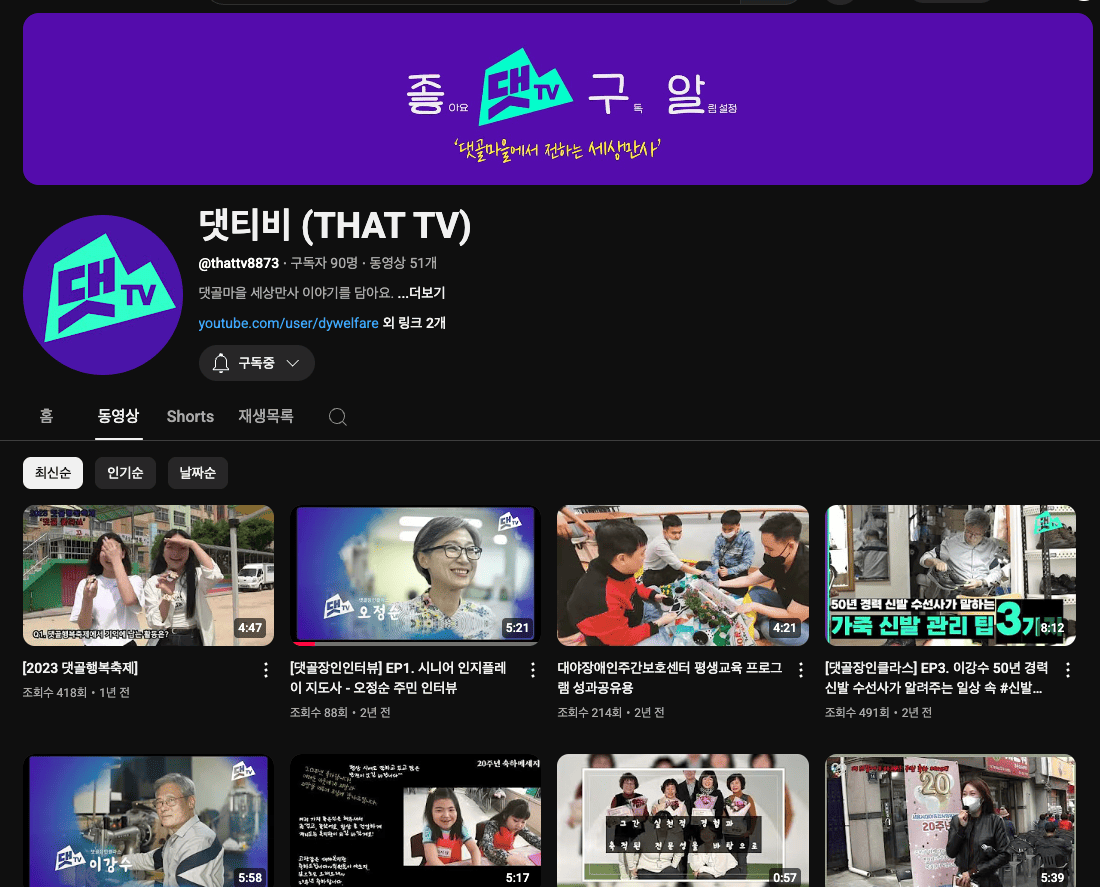Viewport: 1100px width, 887px height.
Task: Select the 날짜순 sort chip
Action: tap(197, 473)
